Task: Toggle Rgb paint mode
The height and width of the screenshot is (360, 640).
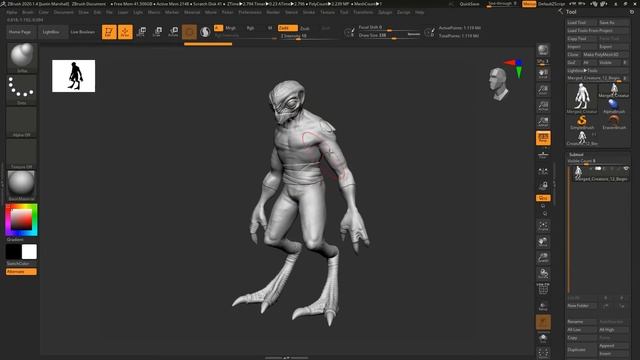Action: (250, 28)
